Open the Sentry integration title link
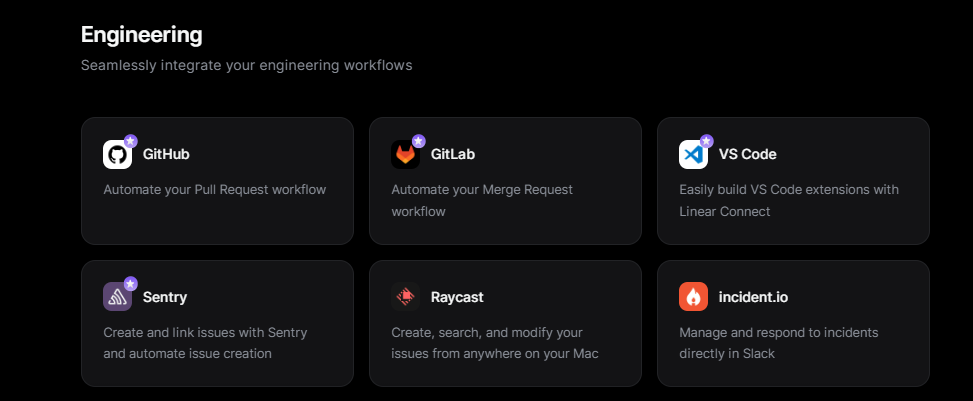Image resolution: width=973 pixels, height=401 pixels. 165,297
